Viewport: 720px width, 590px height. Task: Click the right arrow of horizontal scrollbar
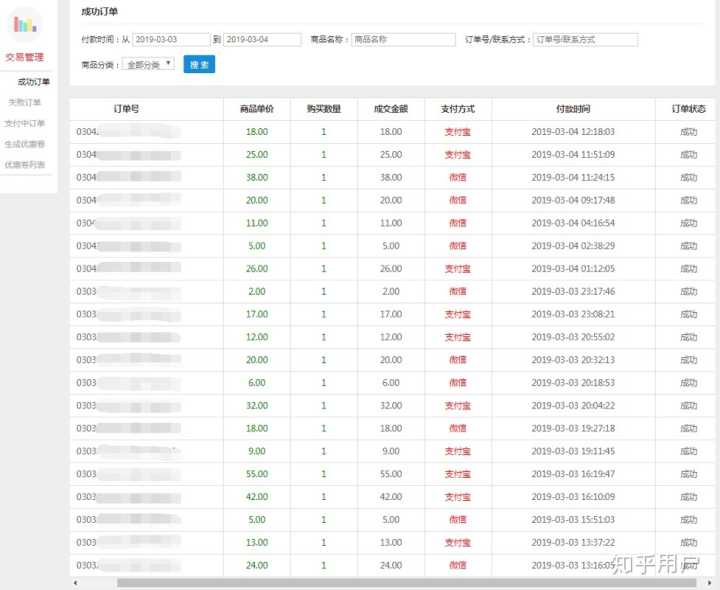[709, 583]
